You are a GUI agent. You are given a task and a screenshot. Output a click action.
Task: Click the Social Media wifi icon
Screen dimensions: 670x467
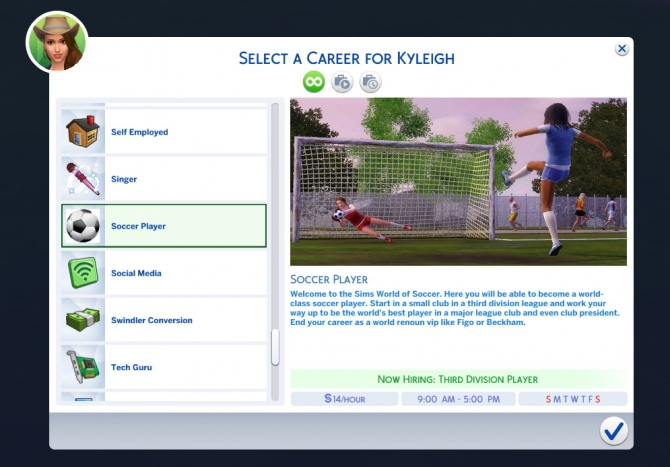pos(82,273)
